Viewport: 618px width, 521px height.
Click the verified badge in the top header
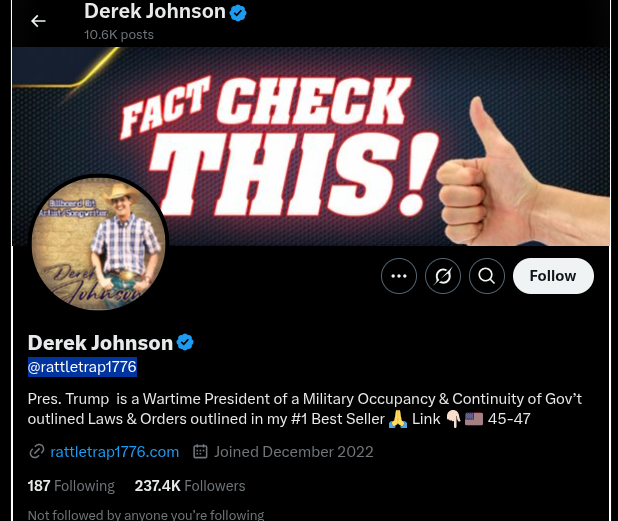[x=238, y=13]
